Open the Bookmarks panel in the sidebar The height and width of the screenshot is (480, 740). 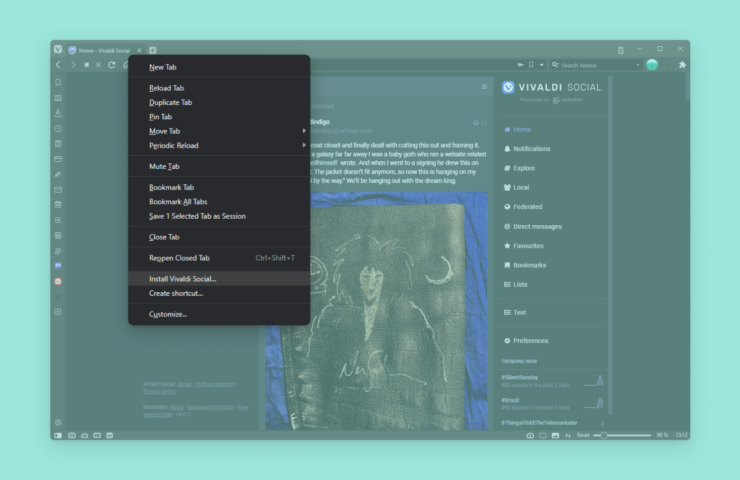tap(58, 83)
